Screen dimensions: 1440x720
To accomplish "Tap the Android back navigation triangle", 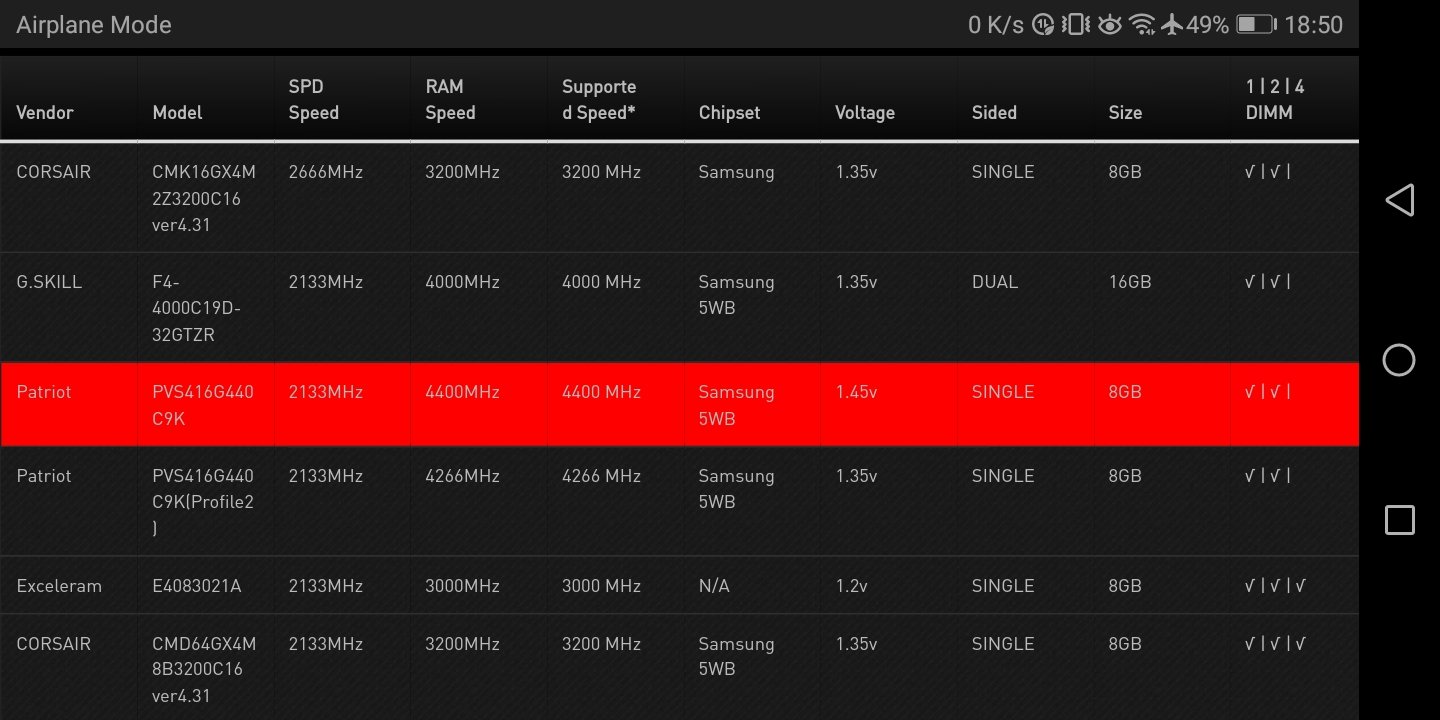I will coord(1399,200).
